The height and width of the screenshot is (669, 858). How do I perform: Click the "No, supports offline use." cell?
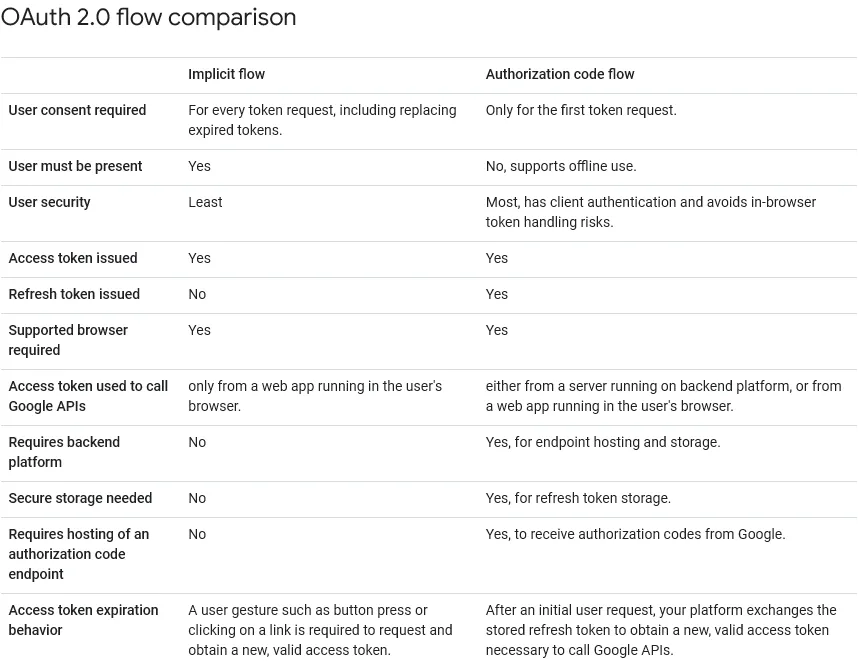(561, 166)
